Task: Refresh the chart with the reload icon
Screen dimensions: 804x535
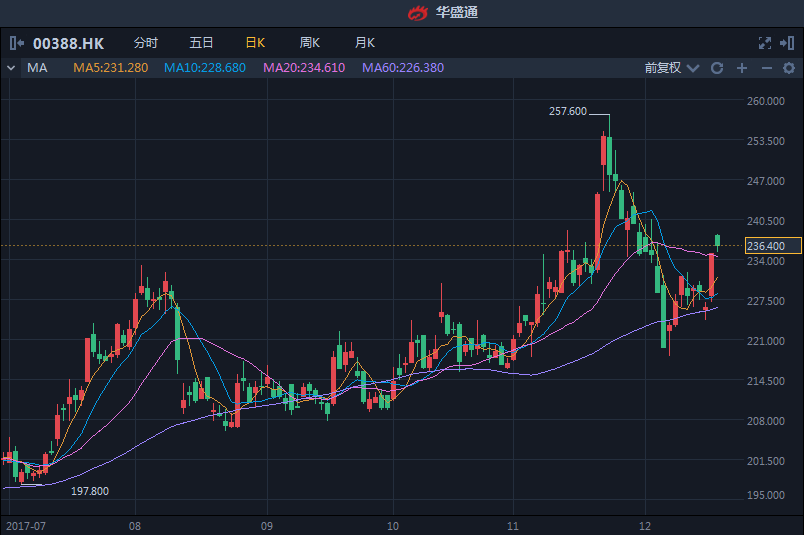Action: (x=716, y=68)
